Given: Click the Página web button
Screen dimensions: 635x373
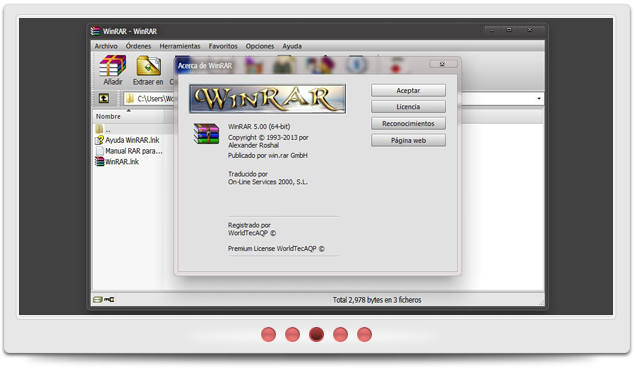Looking at the screenshot, I should (408, 141).
